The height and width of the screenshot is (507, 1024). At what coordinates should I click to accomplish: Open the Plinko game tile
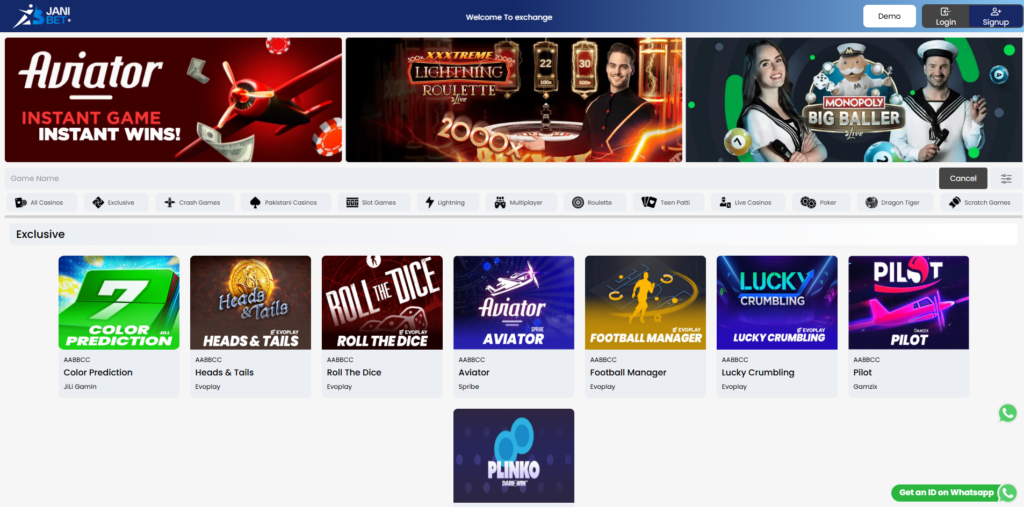click(x=513, y=455)
